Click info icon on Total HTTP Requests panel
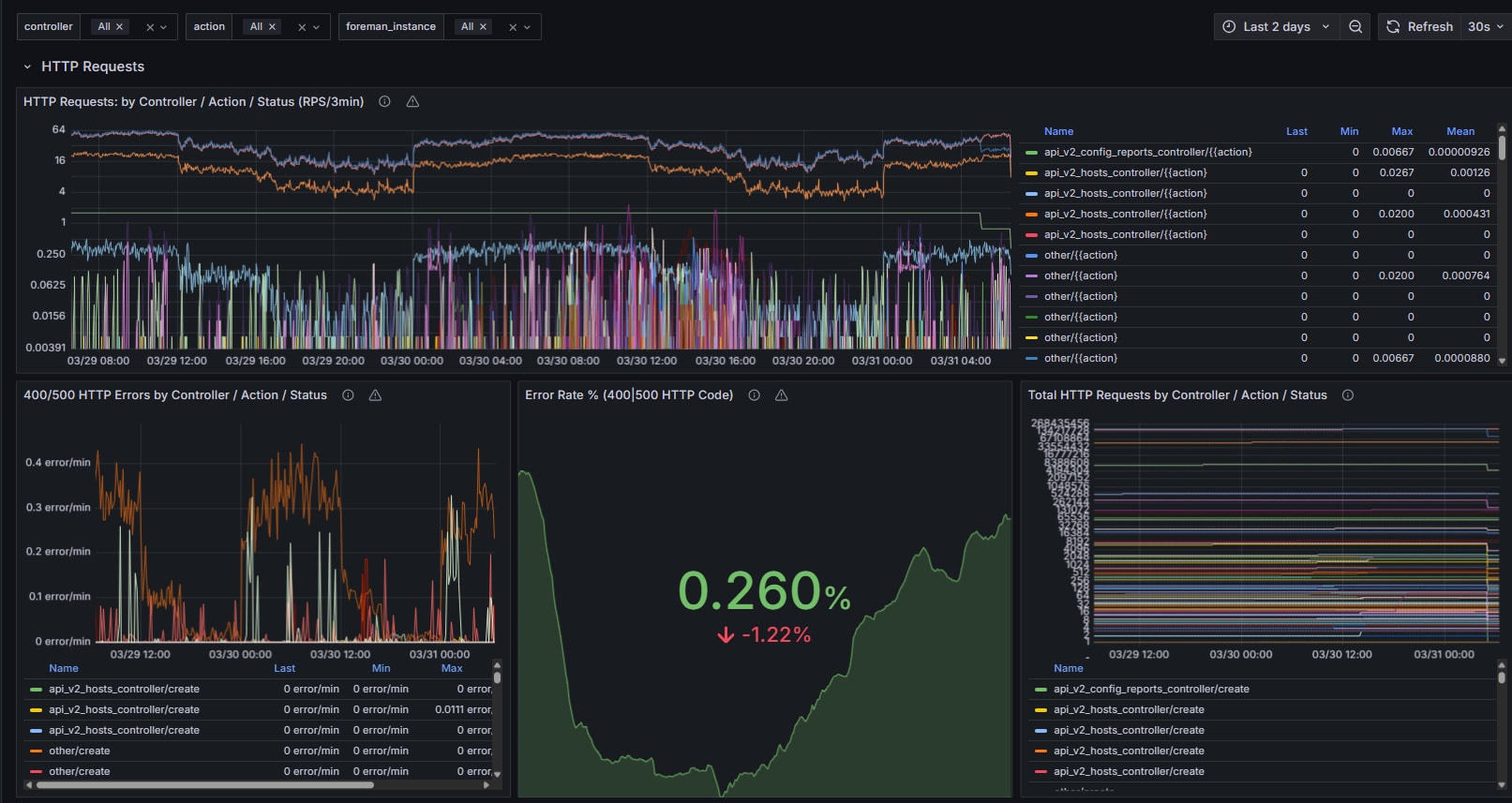The height and width of the screenshot is (803, 1512). [1348, 395]
